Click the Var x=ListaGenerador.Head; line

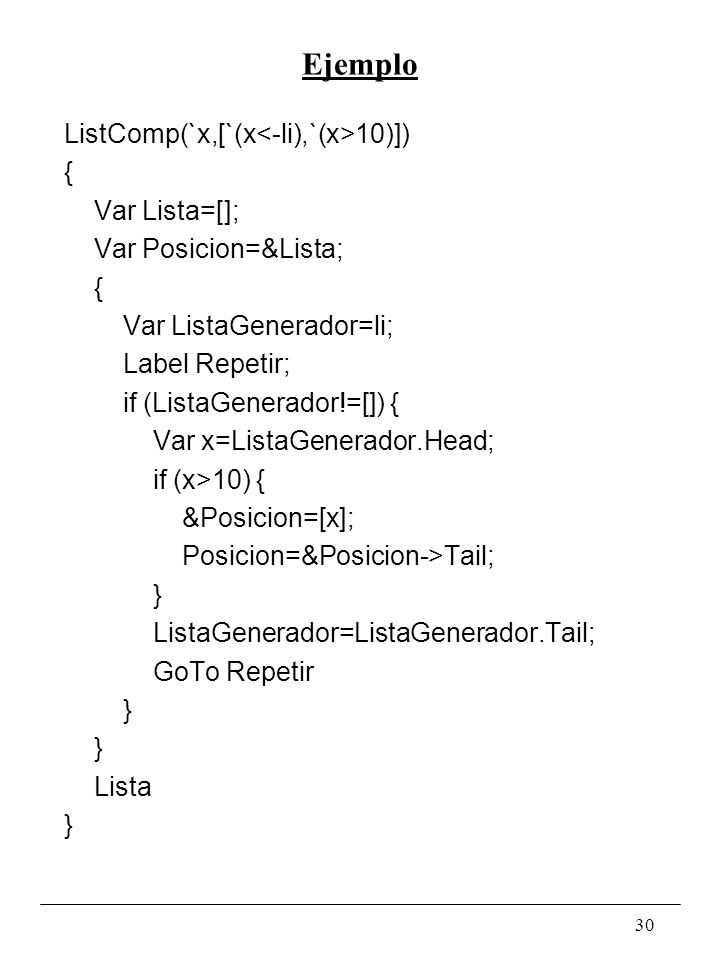click(x=323, y=441)
